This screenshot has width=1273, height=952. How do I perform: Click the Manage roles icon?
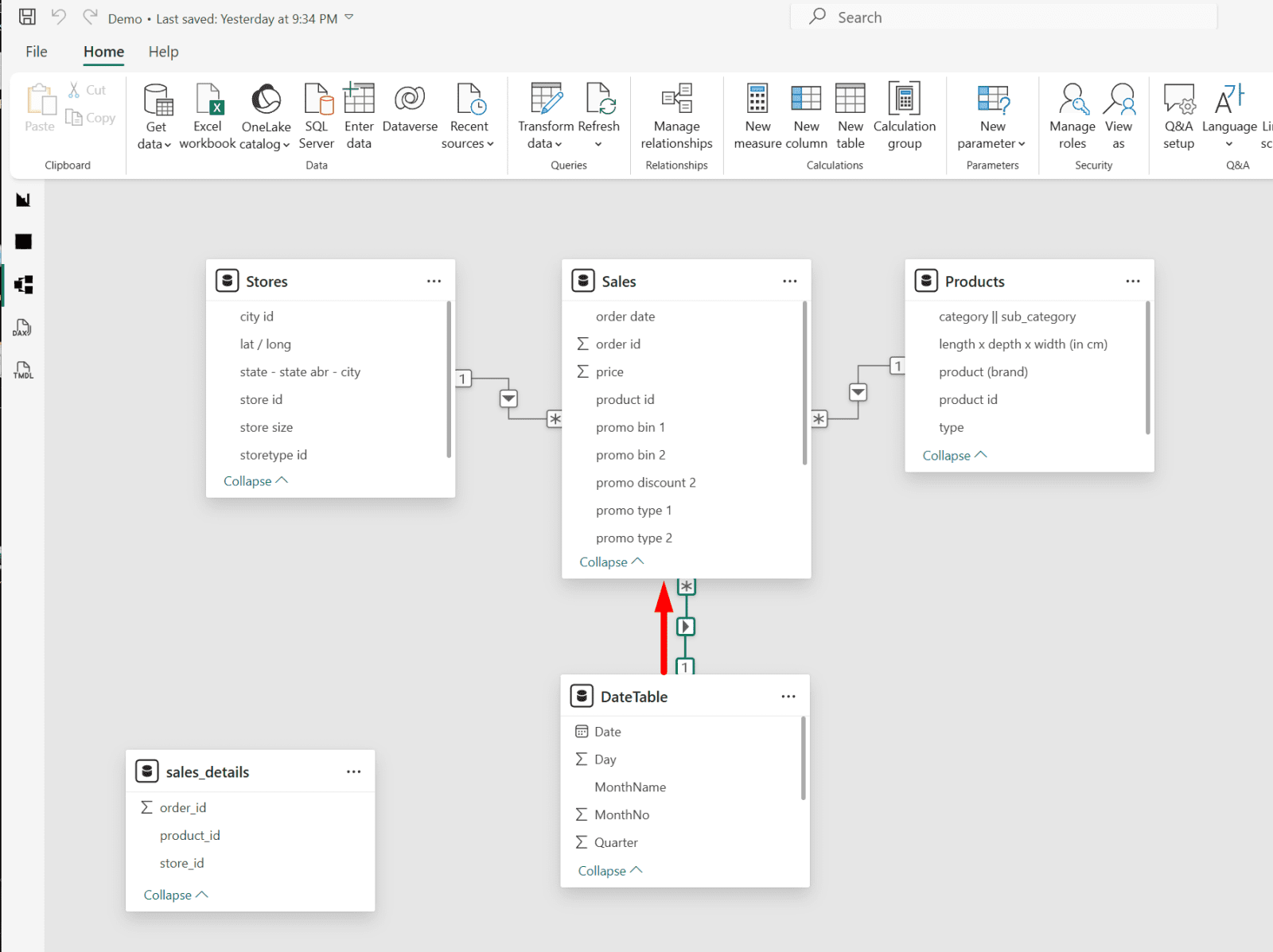(1072, 99)
